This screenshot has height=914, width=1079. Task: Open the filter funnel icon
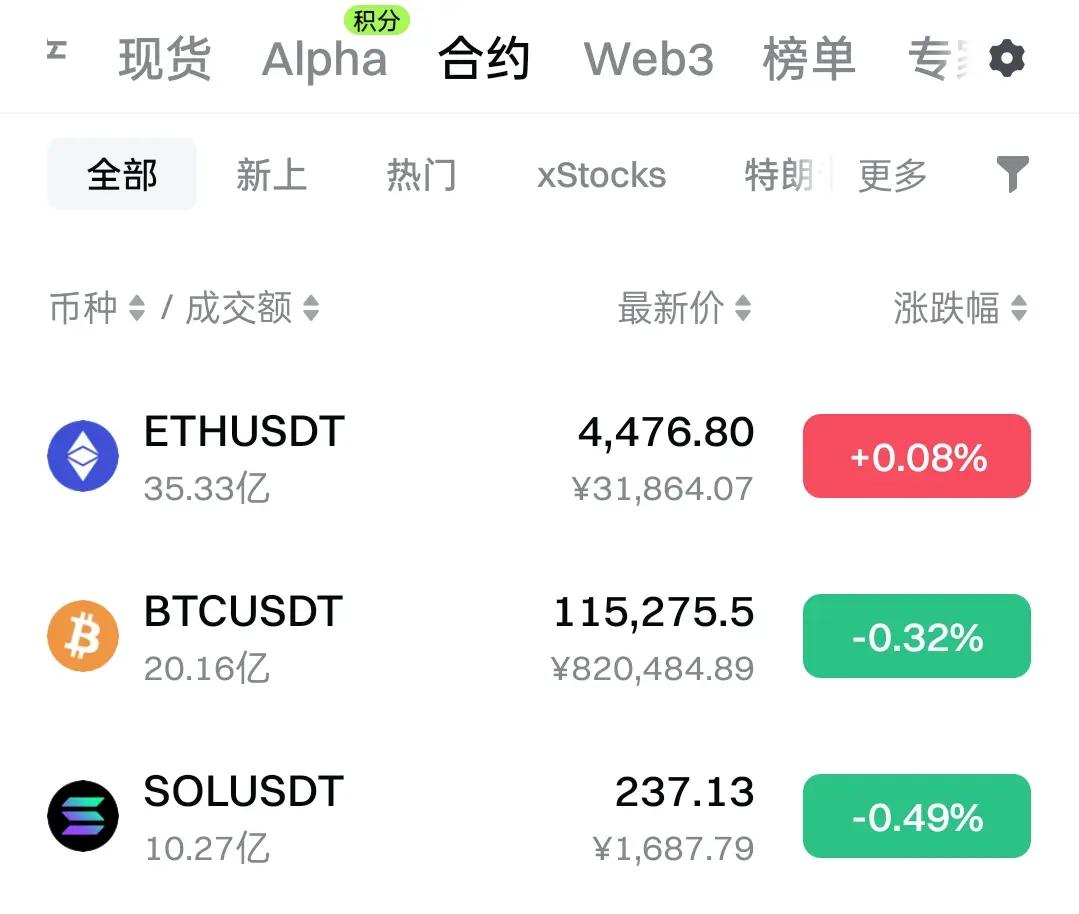coord(1013,174)
